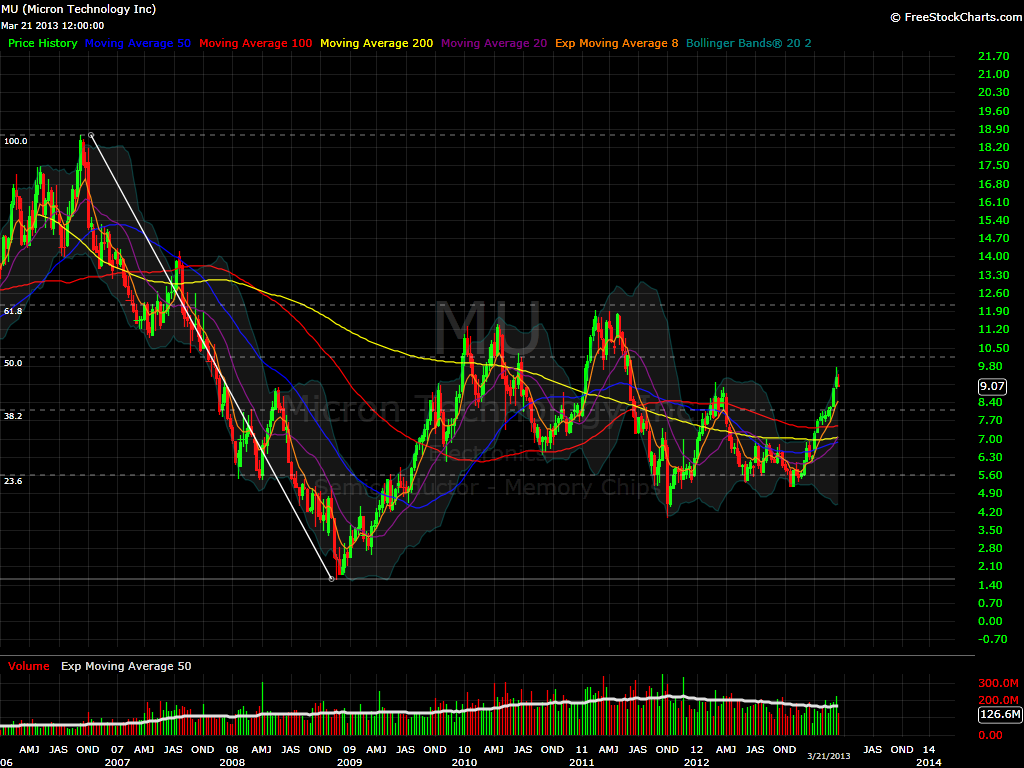Image resolution: width=1024 pixels, height=768 pixels.
Task: Select the 200.0M volume axis label
Action: point(999,700)
